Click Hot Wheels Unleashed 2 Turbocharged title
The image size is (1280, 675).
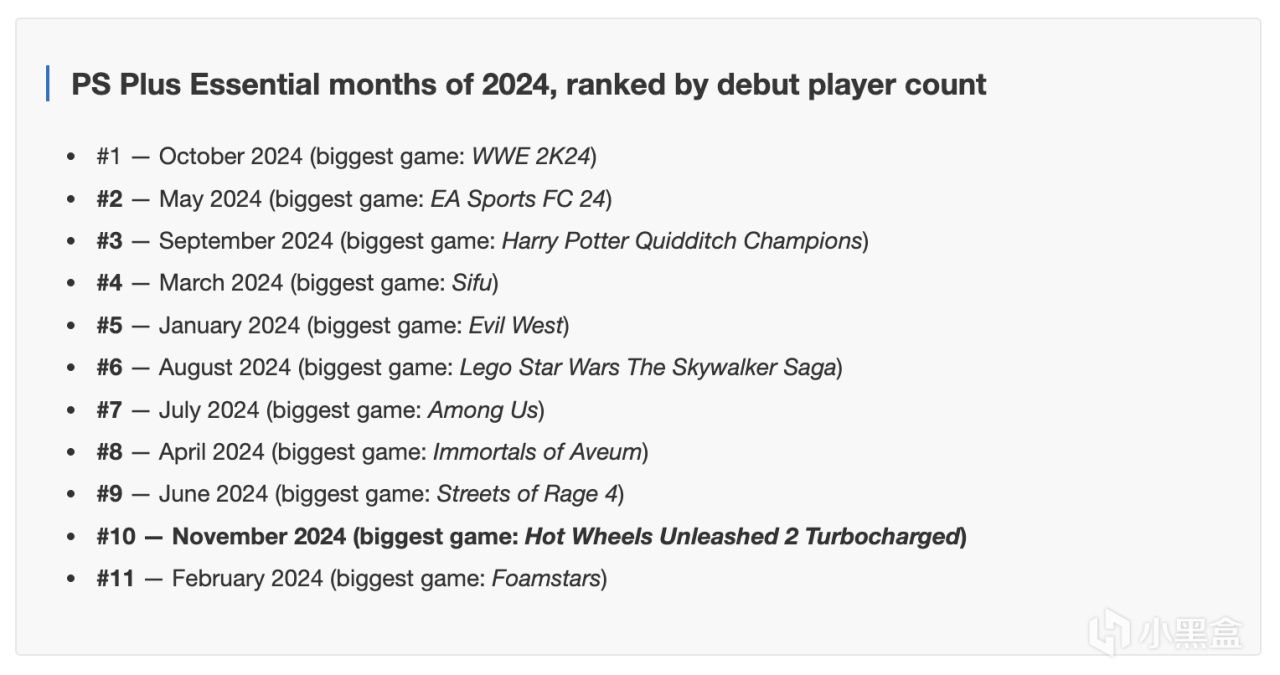pos(742,537)
